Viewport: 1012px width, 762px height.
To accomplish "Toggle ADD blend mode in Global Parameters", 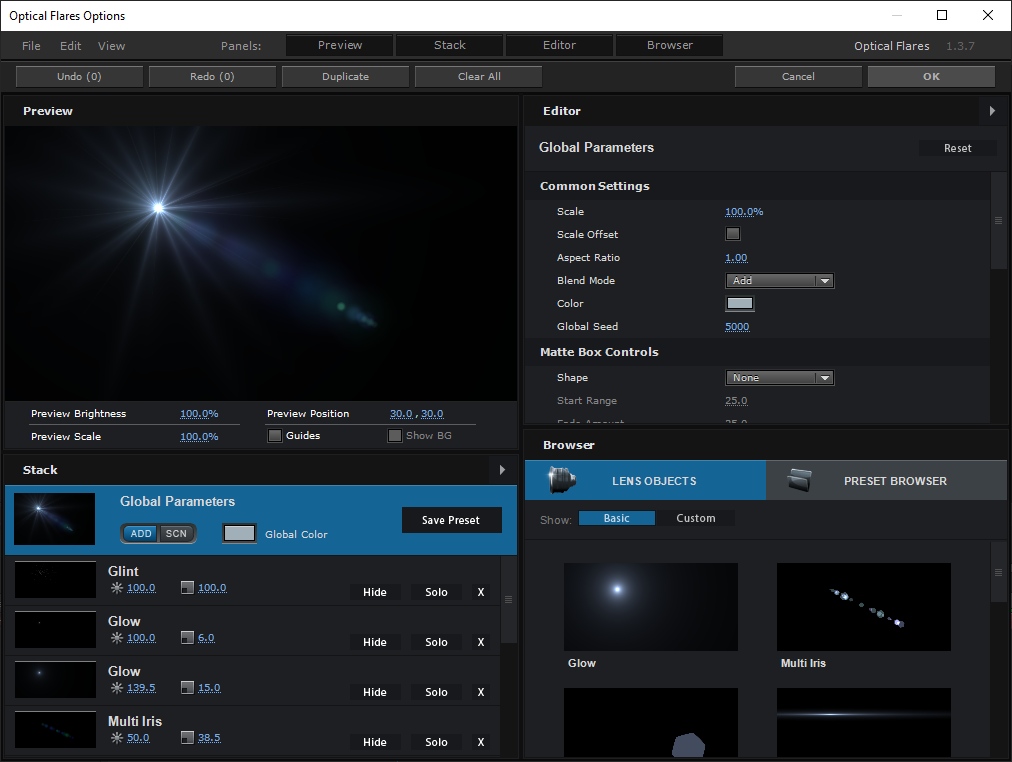I will (x=141, y=534).
